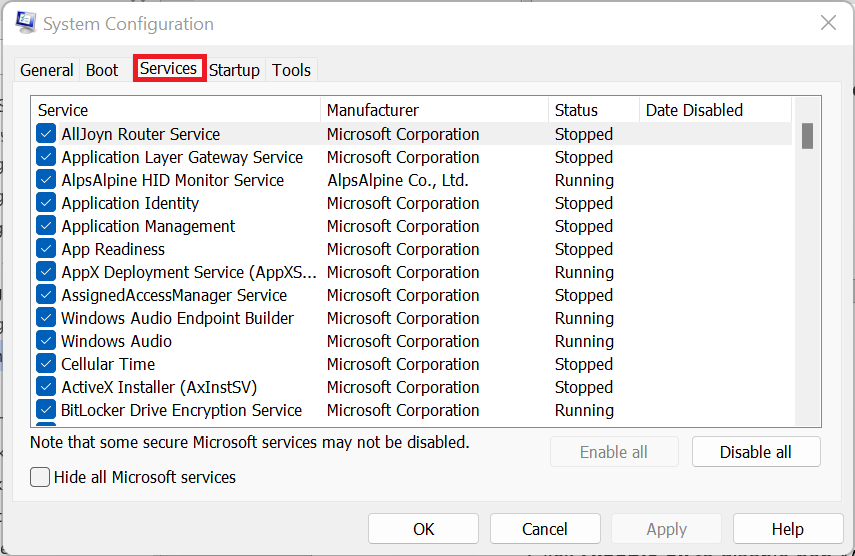Uncheck Application Management service checkbox
This screenshot has height=556, width=855.
coord(46,226)
